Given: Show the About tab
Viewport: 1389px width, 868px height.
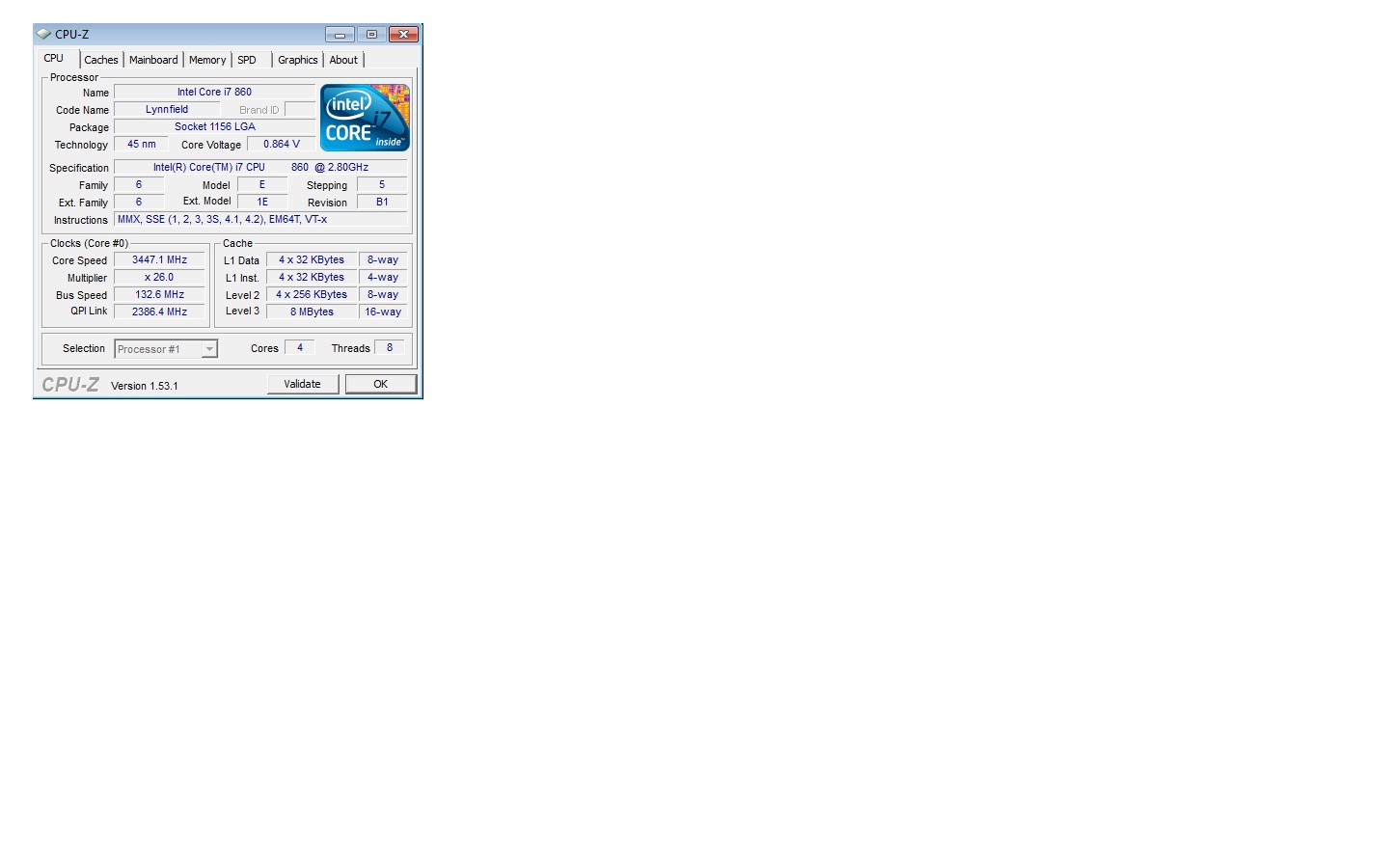Looking at the screenshot, I should click(343, 60).
